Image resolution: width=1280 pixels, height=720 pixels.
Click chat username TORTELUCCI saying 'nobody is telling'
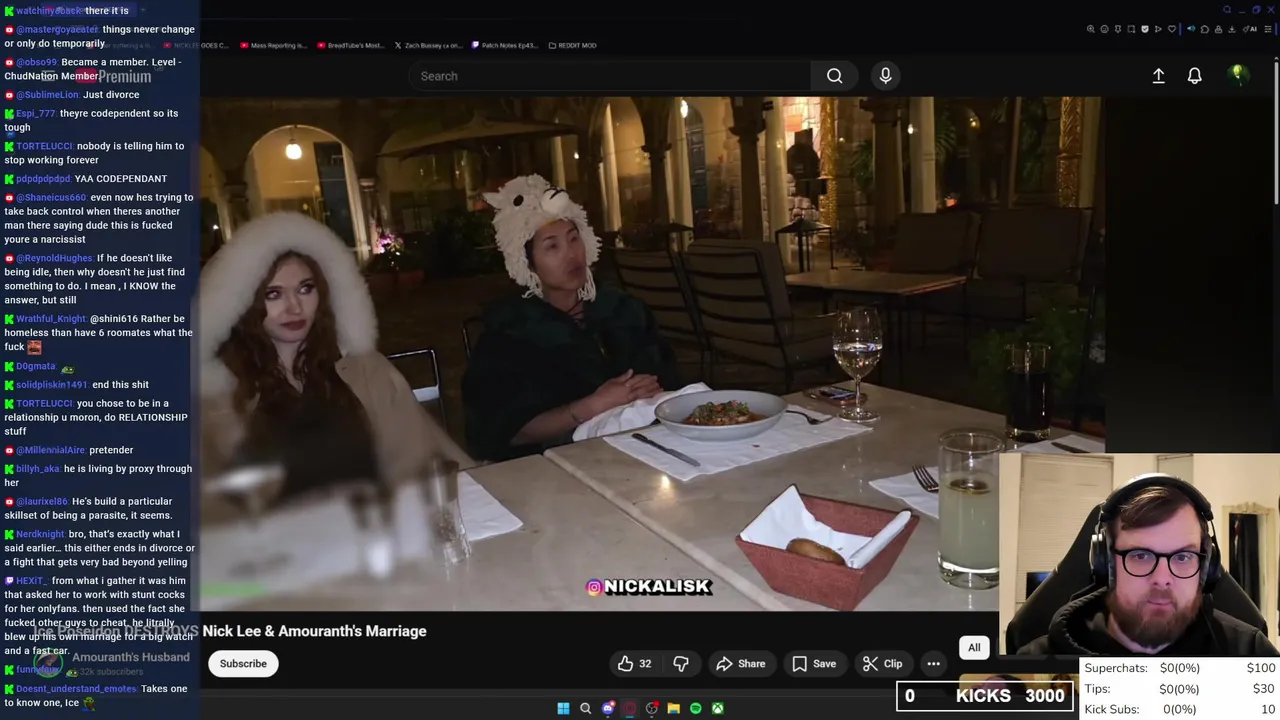point(44,146)
